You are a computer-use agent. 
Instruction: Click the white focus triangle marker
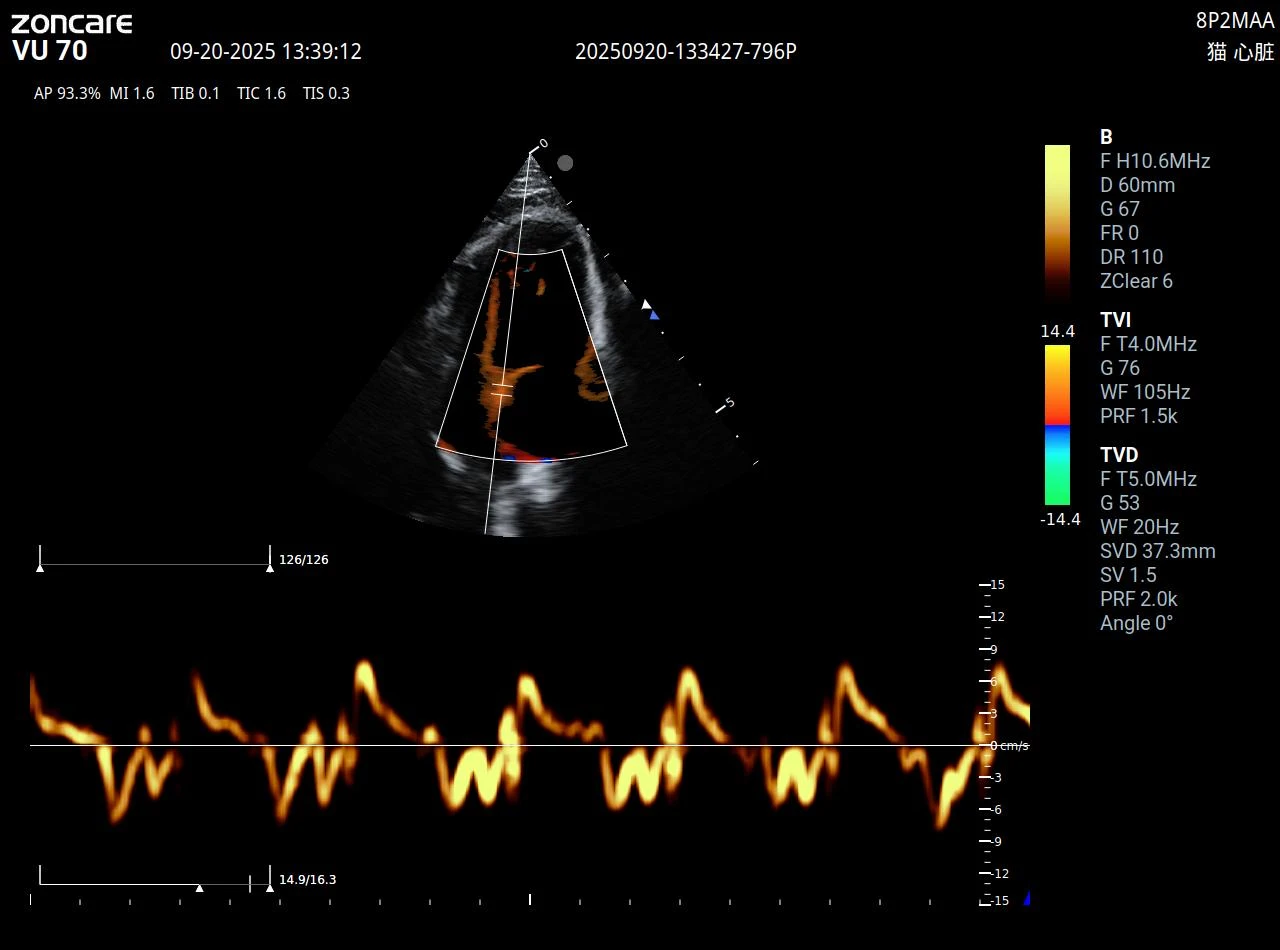[646, 304]
